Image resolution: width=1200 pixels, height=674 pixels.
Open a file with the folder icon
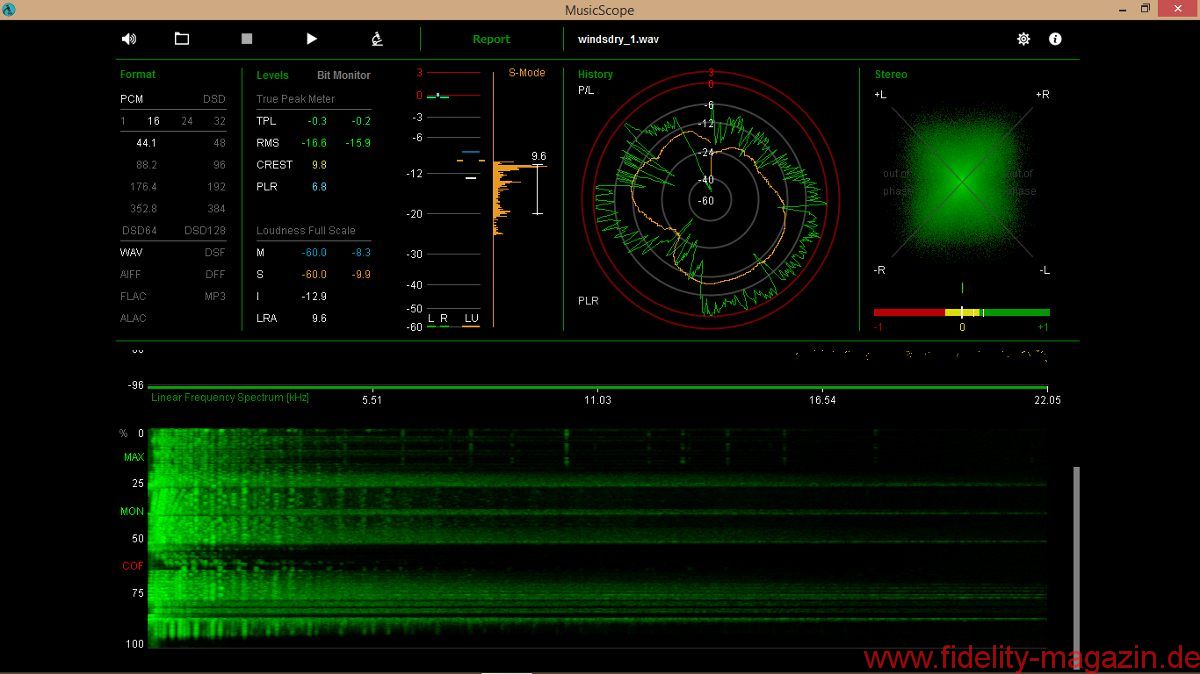(x=182, y=39)
